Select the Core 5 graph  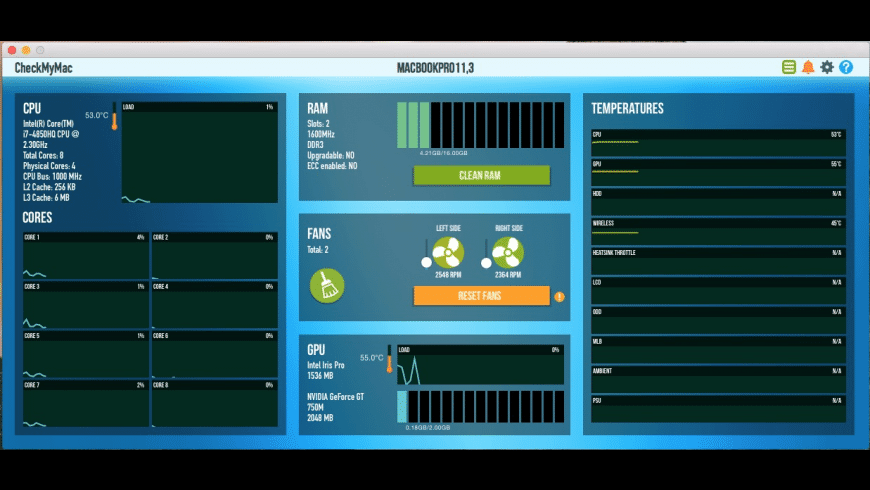pyautogui.click(x=85, y=354)
